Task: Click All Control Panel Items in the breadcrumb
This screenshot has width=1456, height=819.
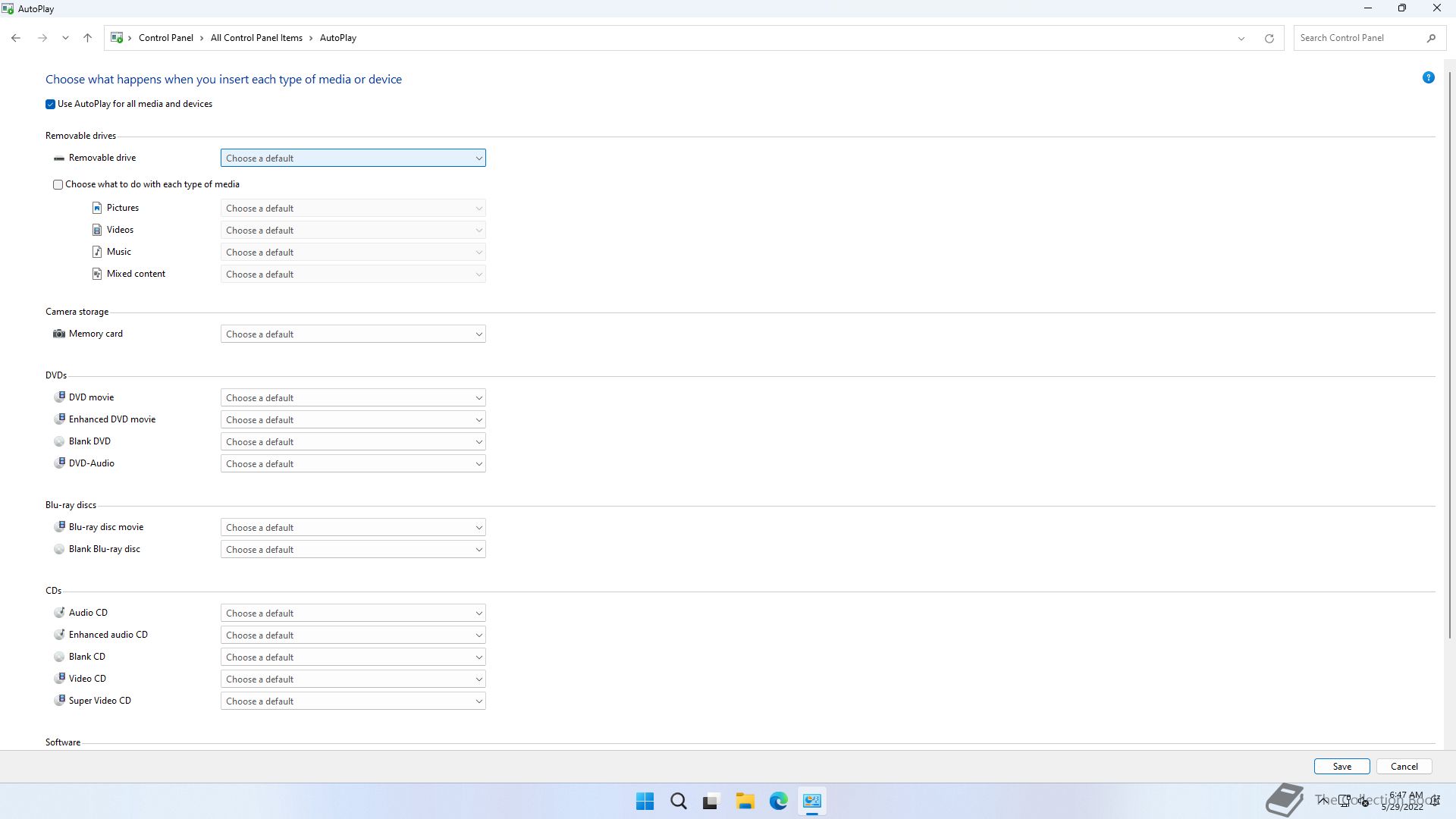Action: pos(256,38)
